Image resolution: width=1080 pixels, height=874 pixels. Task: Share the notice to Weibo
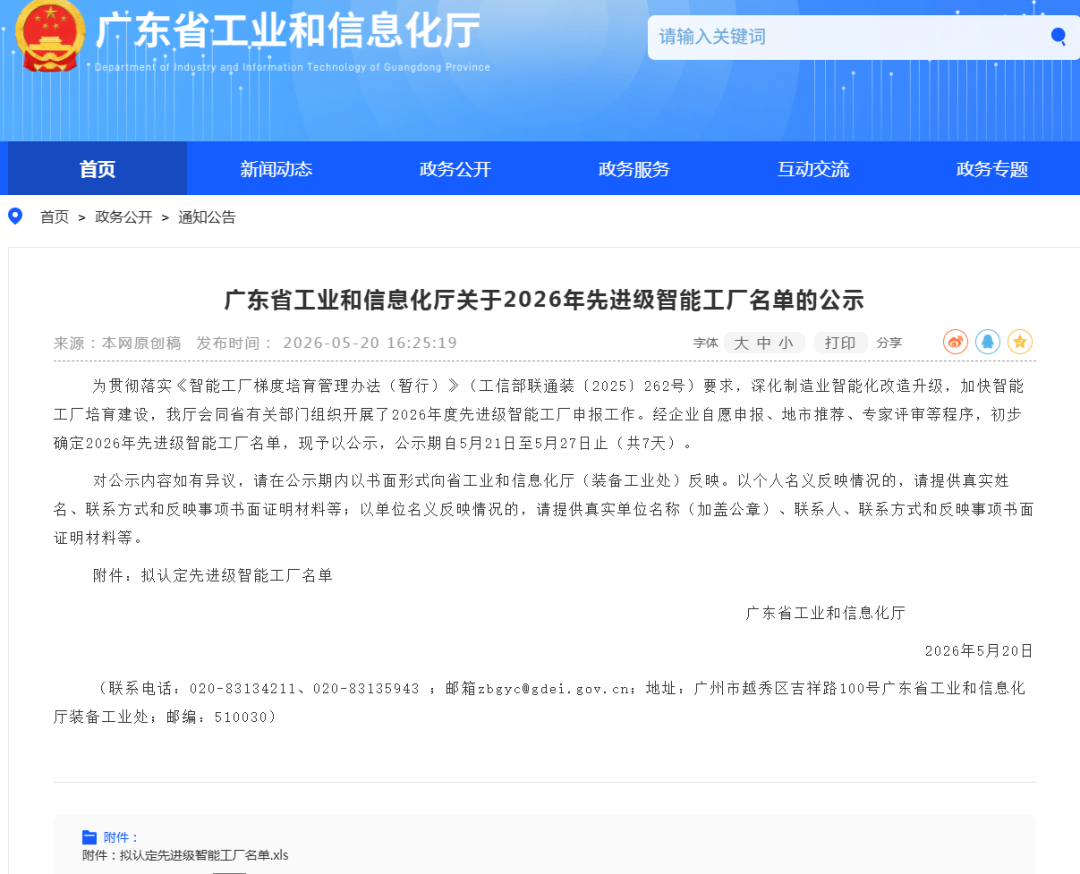[955, 342]
